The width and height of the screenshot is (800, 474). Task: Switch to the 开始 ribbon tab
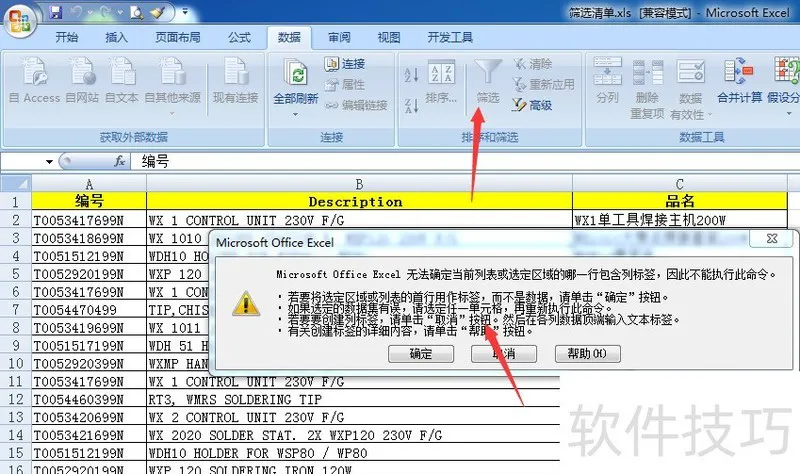(67, 37)
